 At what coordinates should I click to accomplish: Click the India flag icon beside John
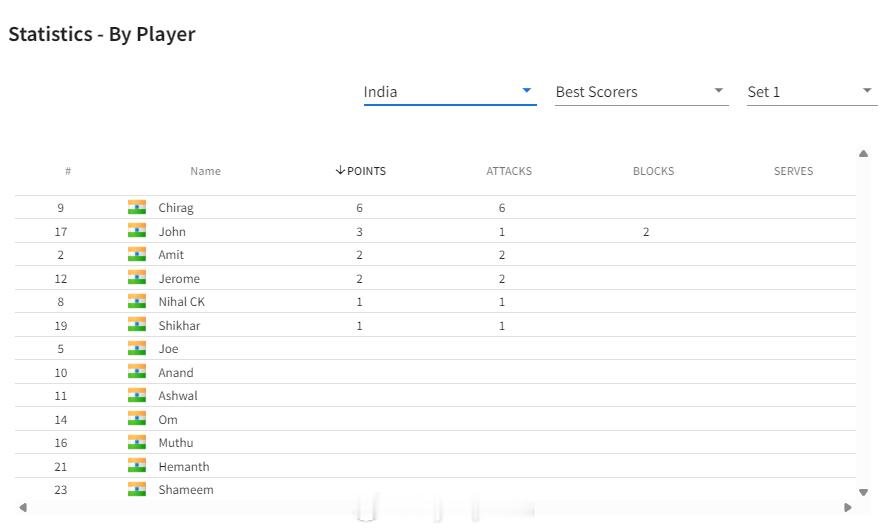pyautogui.click(x=137, y=231)
